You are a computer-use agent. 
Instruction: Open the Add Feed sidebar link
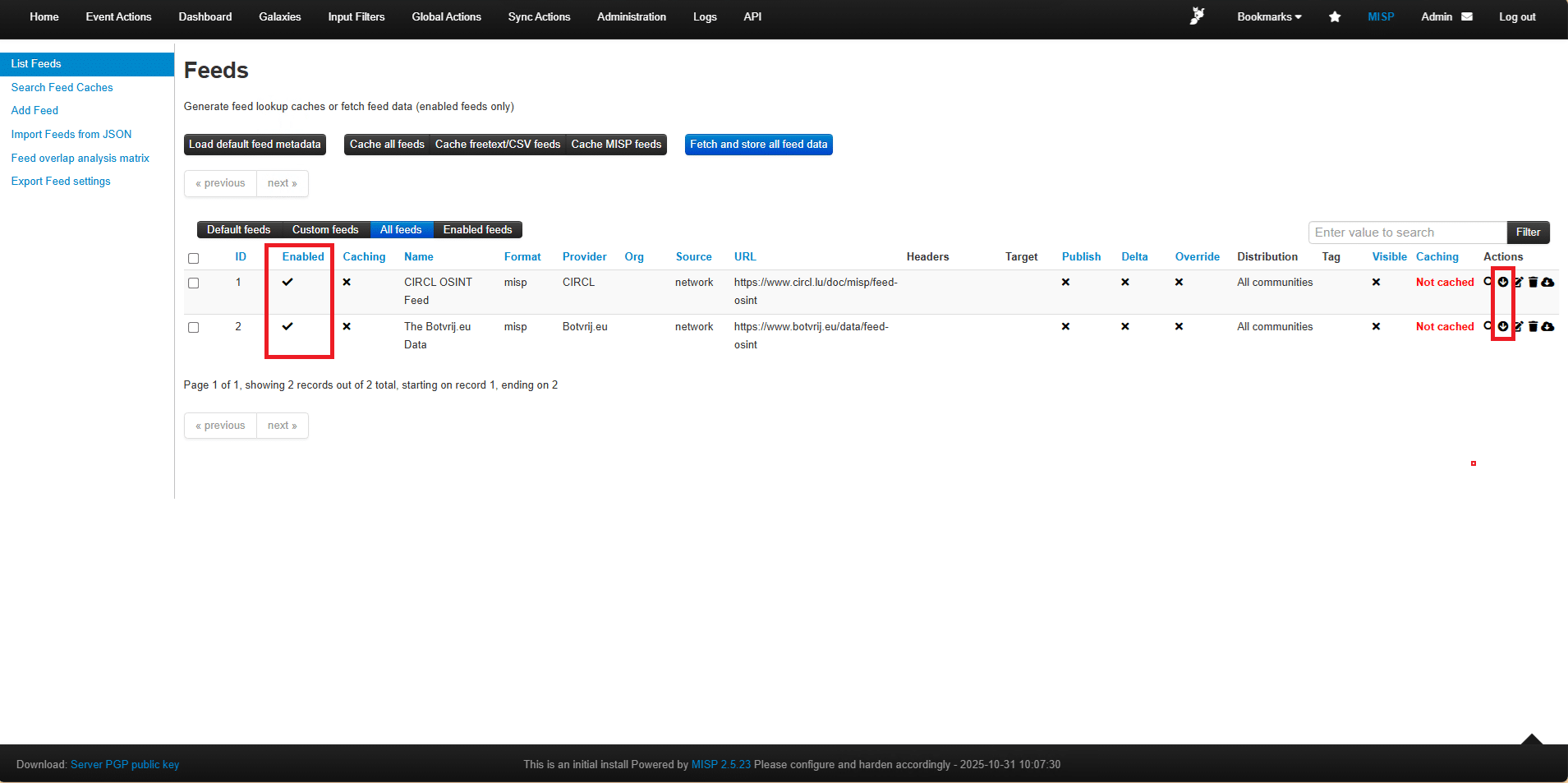[34, 110]
